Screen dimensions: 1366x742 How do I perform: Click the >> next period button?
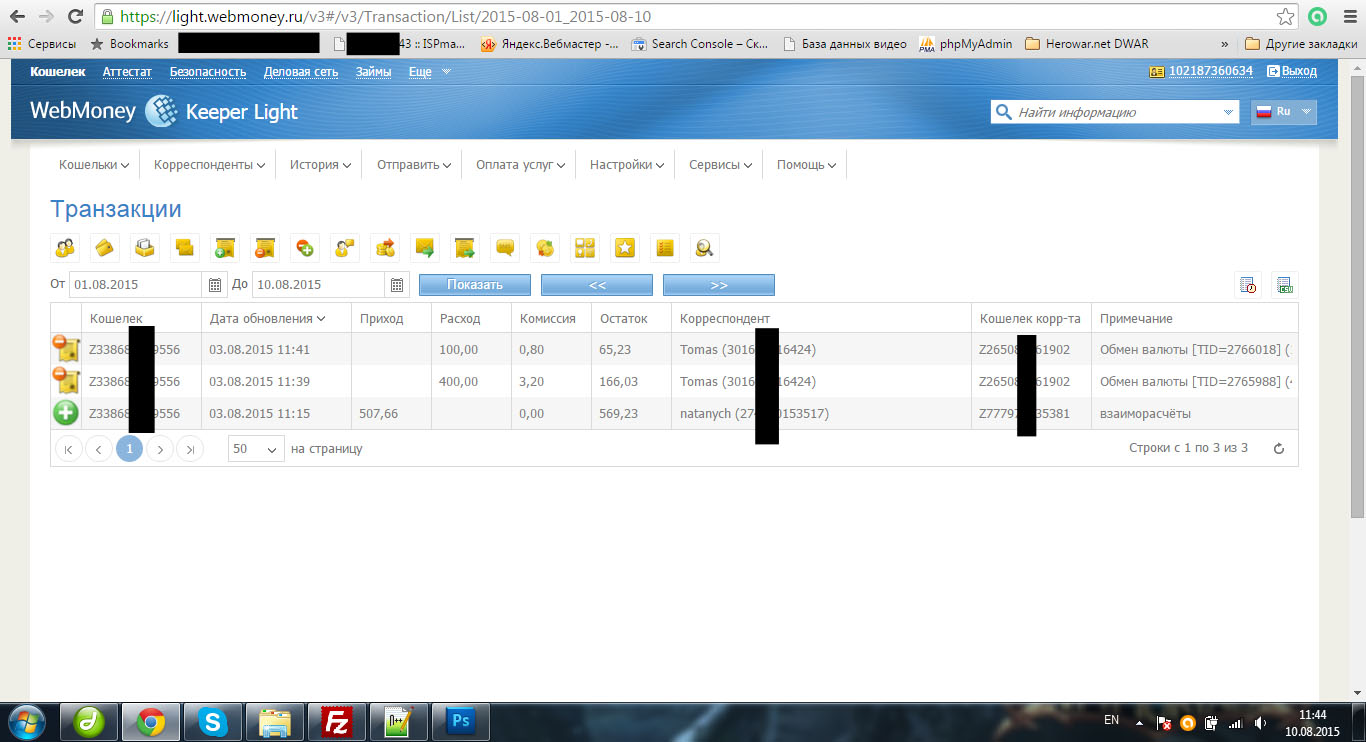[719, 285]
